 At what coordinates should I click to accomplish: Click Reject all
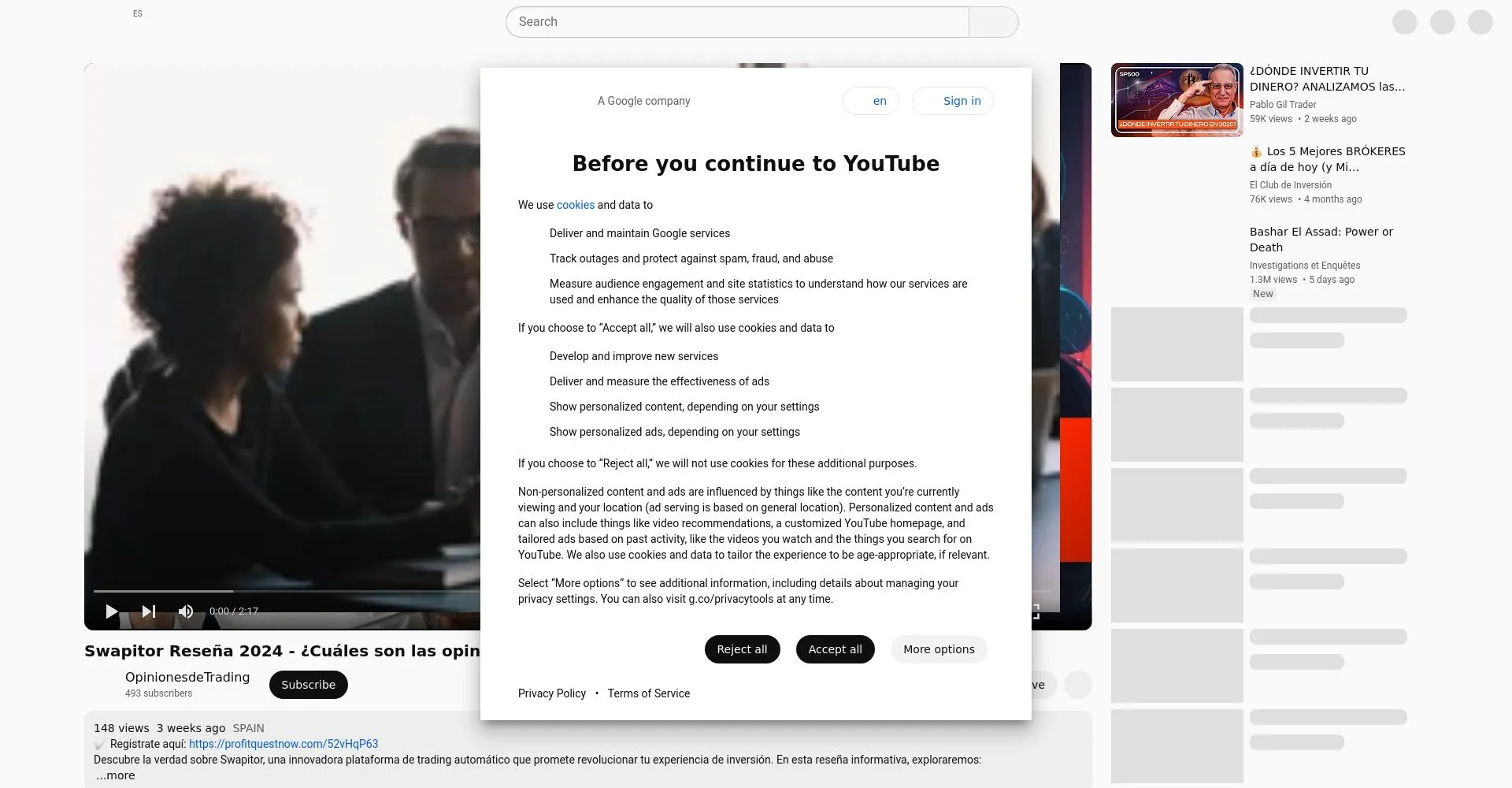[x=742, y=649]
